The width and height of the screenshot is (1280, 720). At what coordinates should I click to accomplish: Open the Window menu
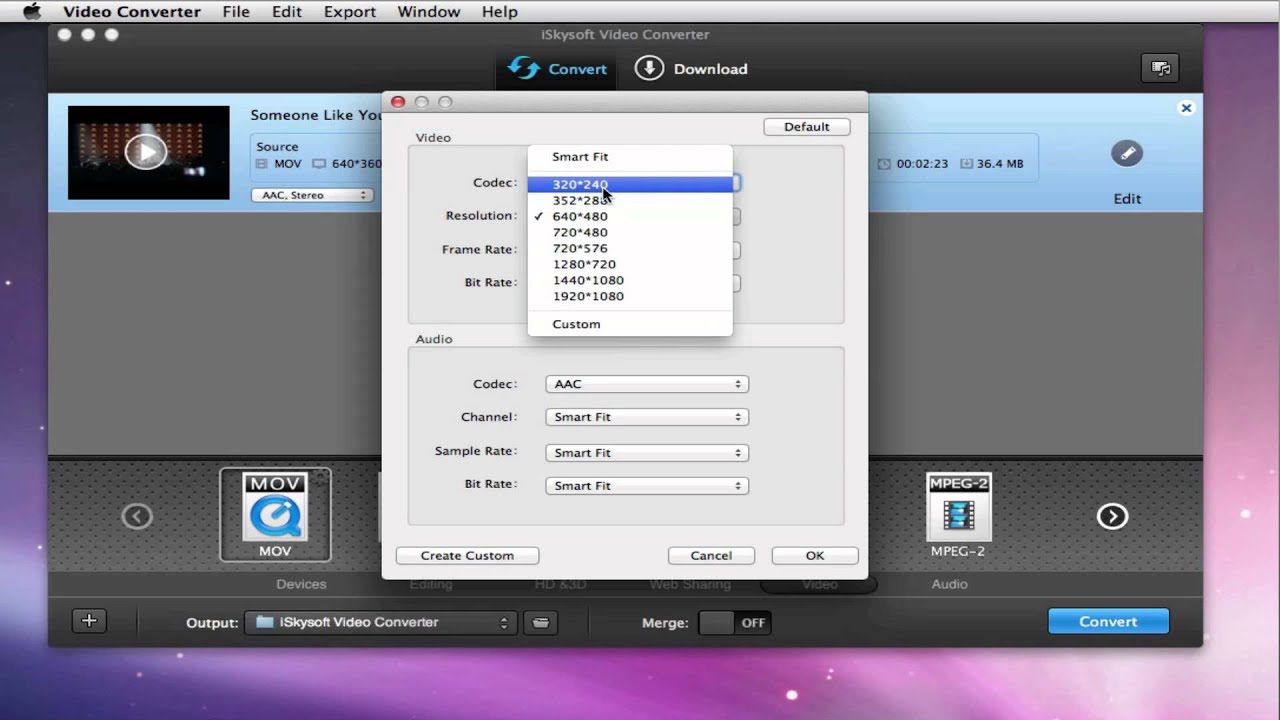point(429,12)
